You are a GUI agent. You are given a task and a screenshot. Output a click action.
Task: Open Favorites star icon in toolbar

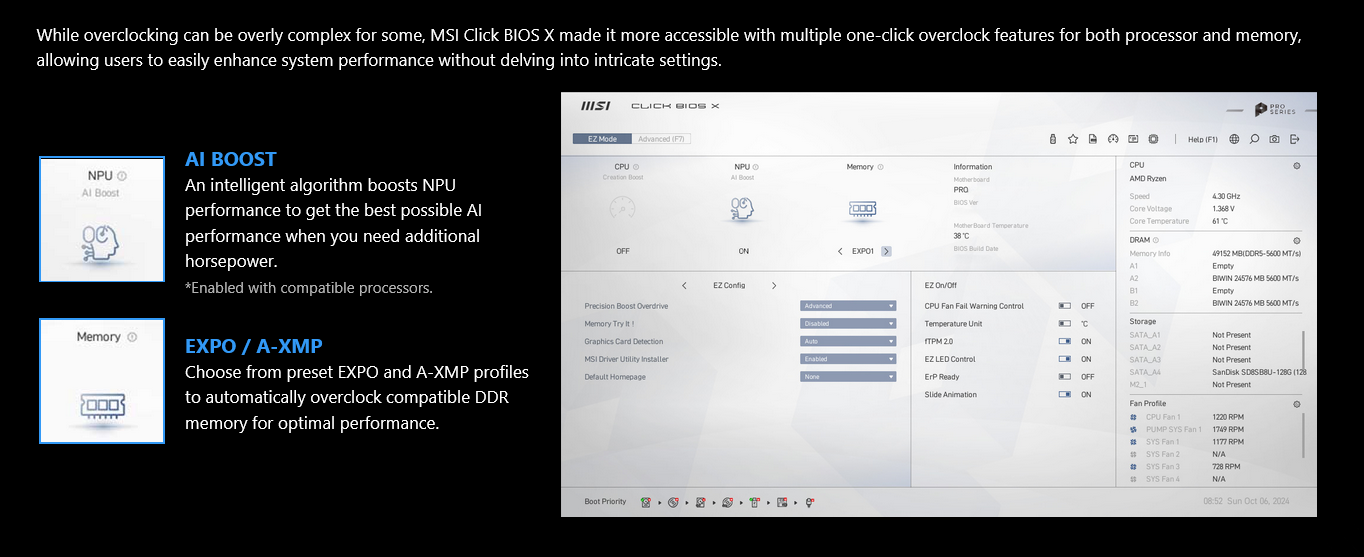pos(1072,139)
